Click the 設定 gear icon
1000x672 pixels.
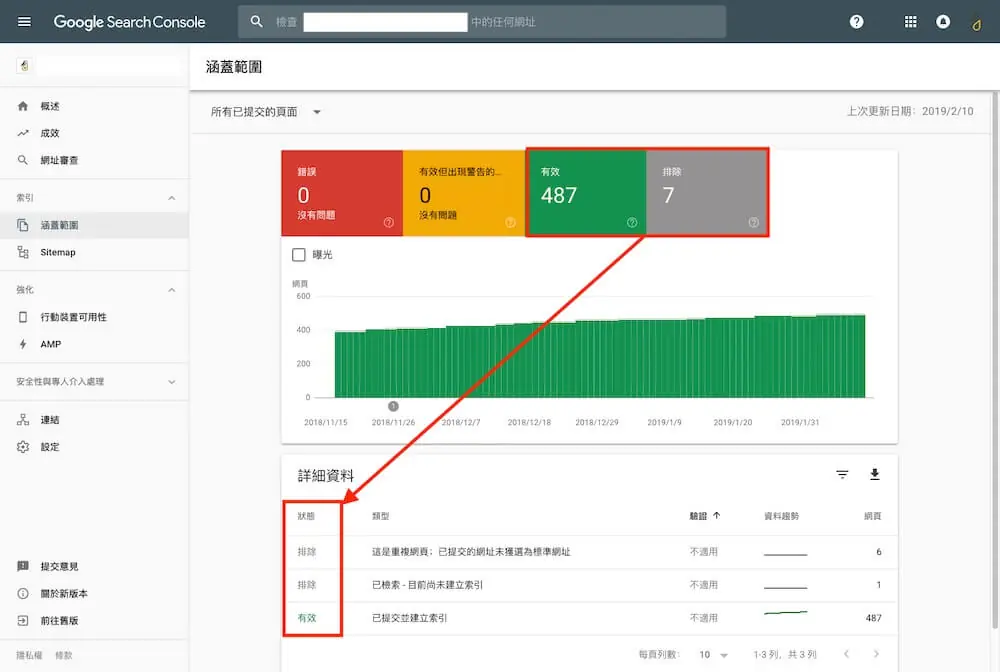pyautogui.click(x=23, y=447)
